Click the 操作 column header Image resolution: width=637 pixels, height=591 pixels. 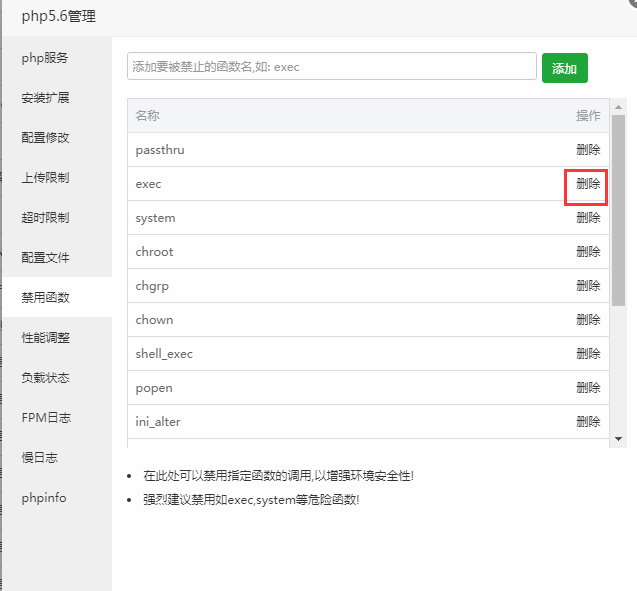588,116
